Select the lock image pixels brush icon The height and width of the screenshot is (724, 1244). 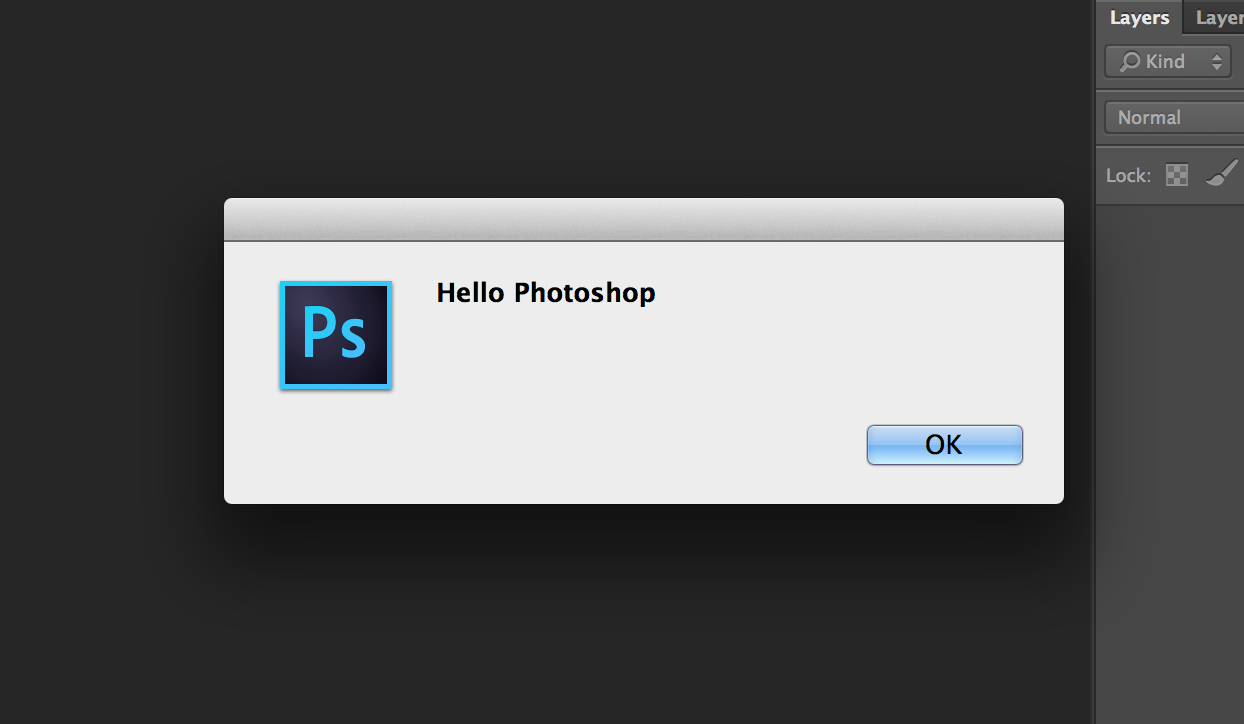point(1221,174)
